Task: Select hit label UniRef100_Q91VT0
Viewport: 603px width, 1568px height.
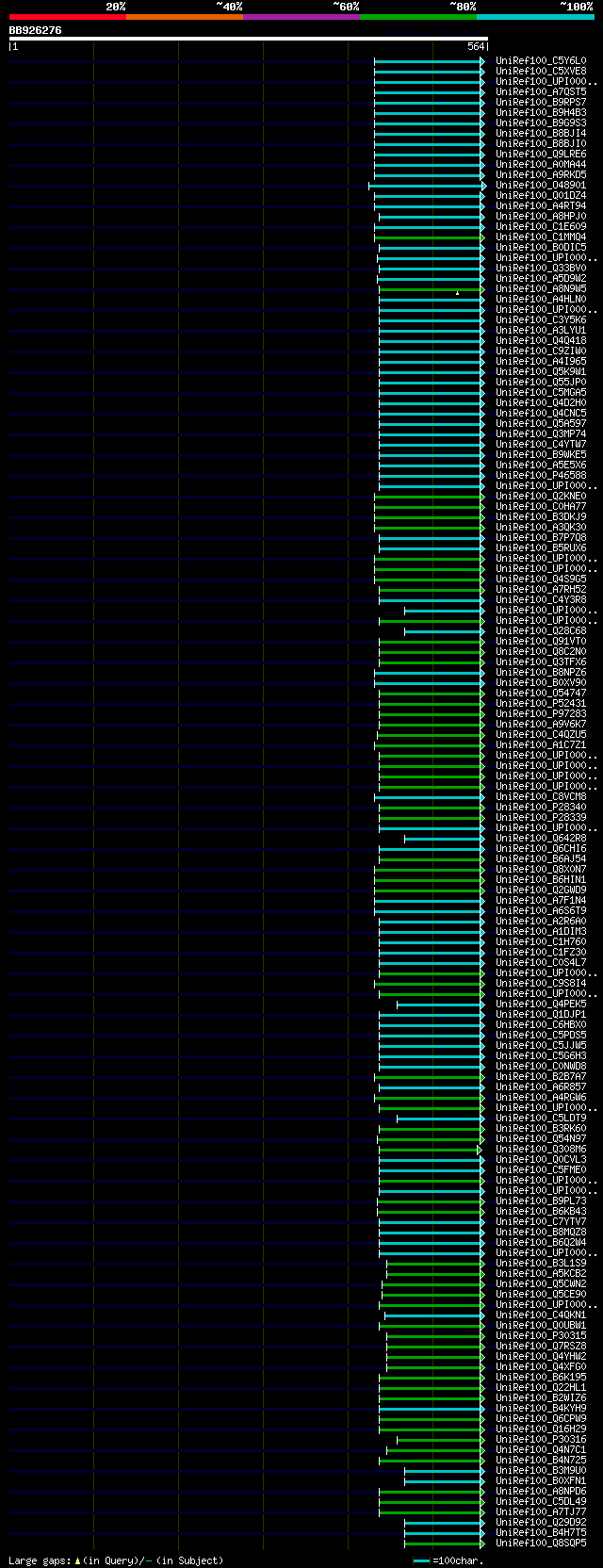Action: tap(541, 641)
